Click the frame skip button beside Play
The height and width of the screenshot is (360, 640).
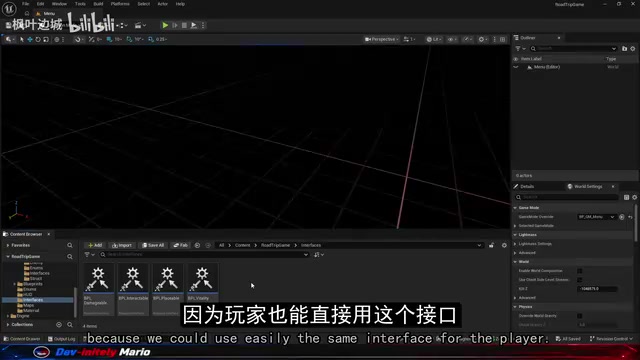(x=175, y=25)
